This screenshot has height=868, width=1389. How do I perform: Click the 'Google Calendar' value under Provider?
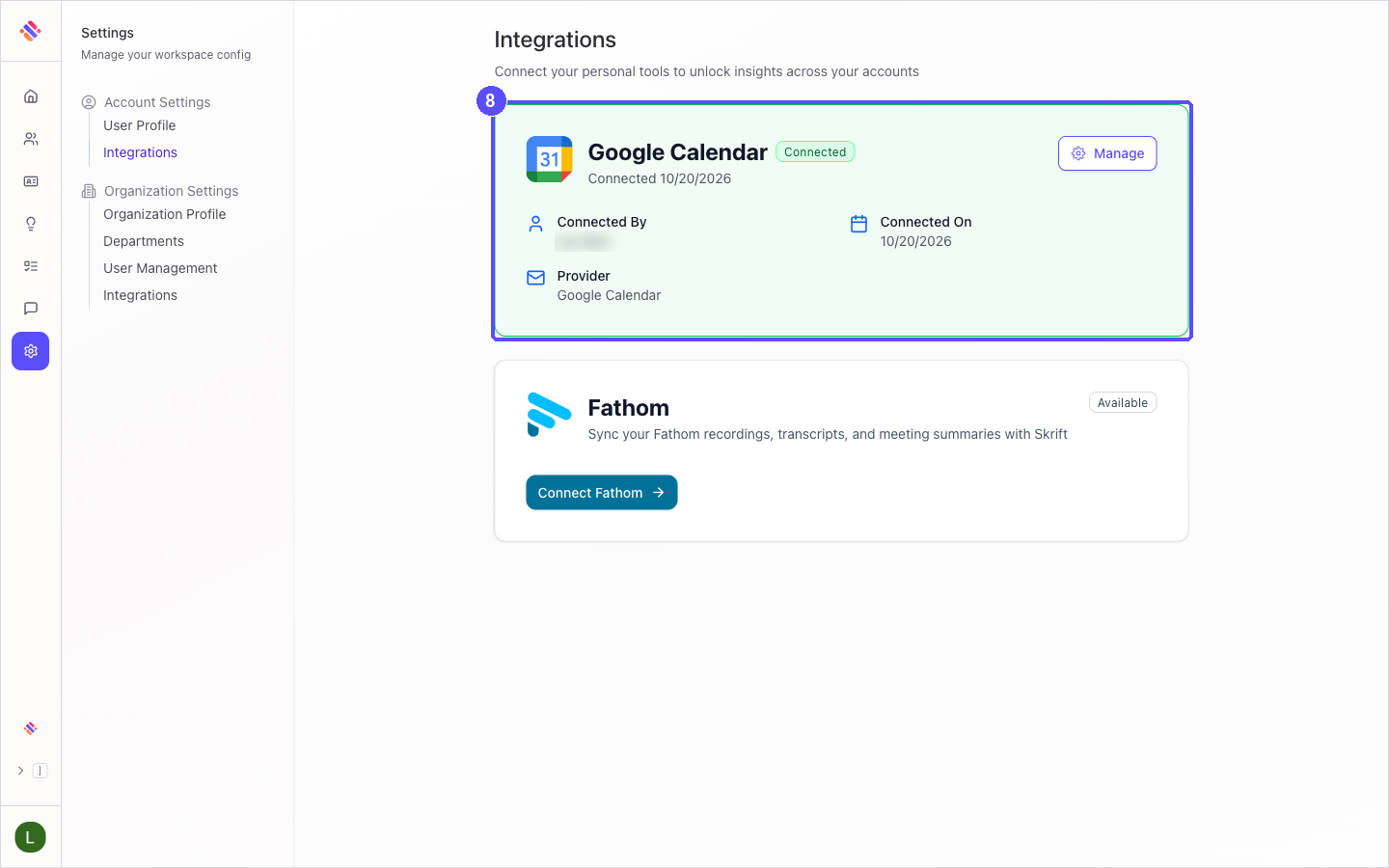coord(610,295)
